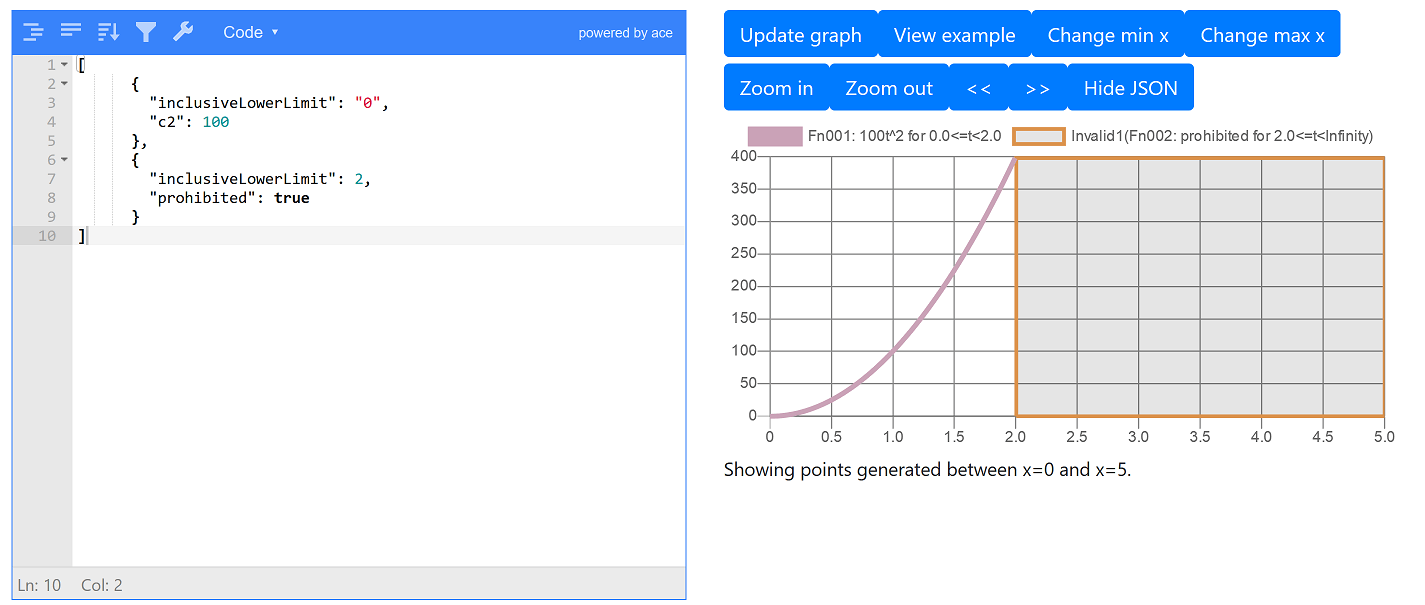Collapse the array fold arrow on line 1

tap(65, 65)
